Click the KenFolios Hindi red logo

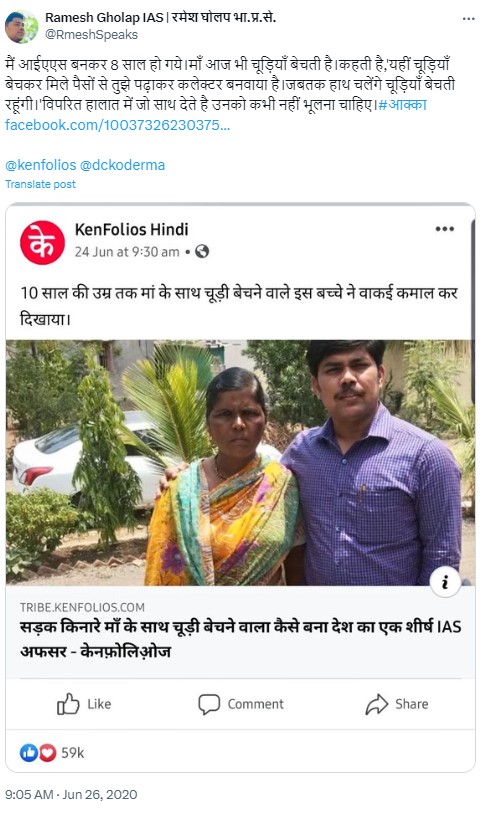tap(42, 243)
